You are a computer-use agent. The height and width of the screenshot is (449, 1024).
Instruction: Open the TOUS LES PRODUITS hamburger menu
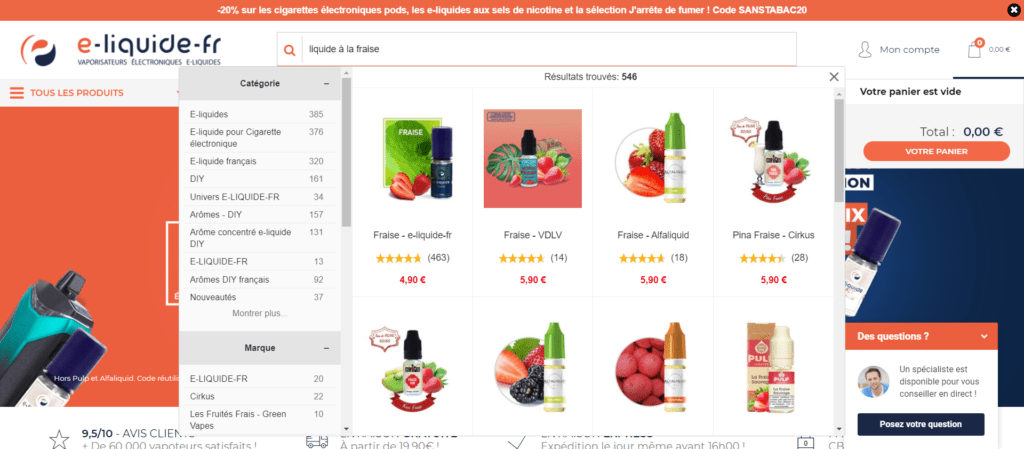17,93
